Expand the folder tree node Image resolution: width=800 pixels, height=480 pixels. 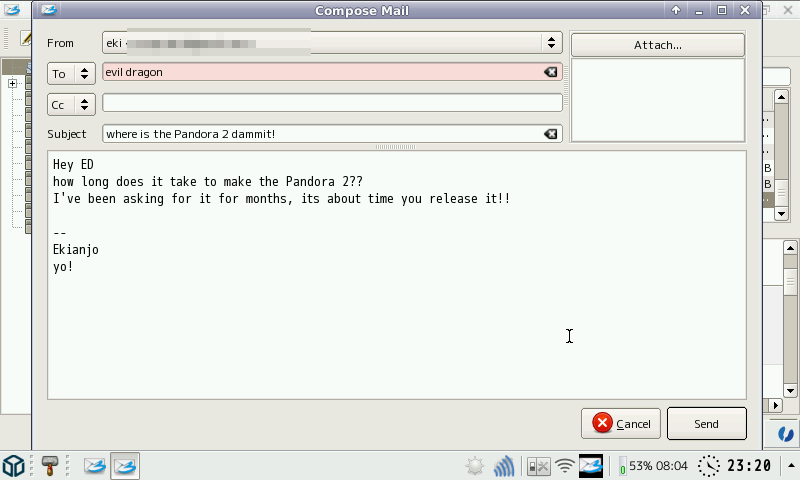pos(13,84)
